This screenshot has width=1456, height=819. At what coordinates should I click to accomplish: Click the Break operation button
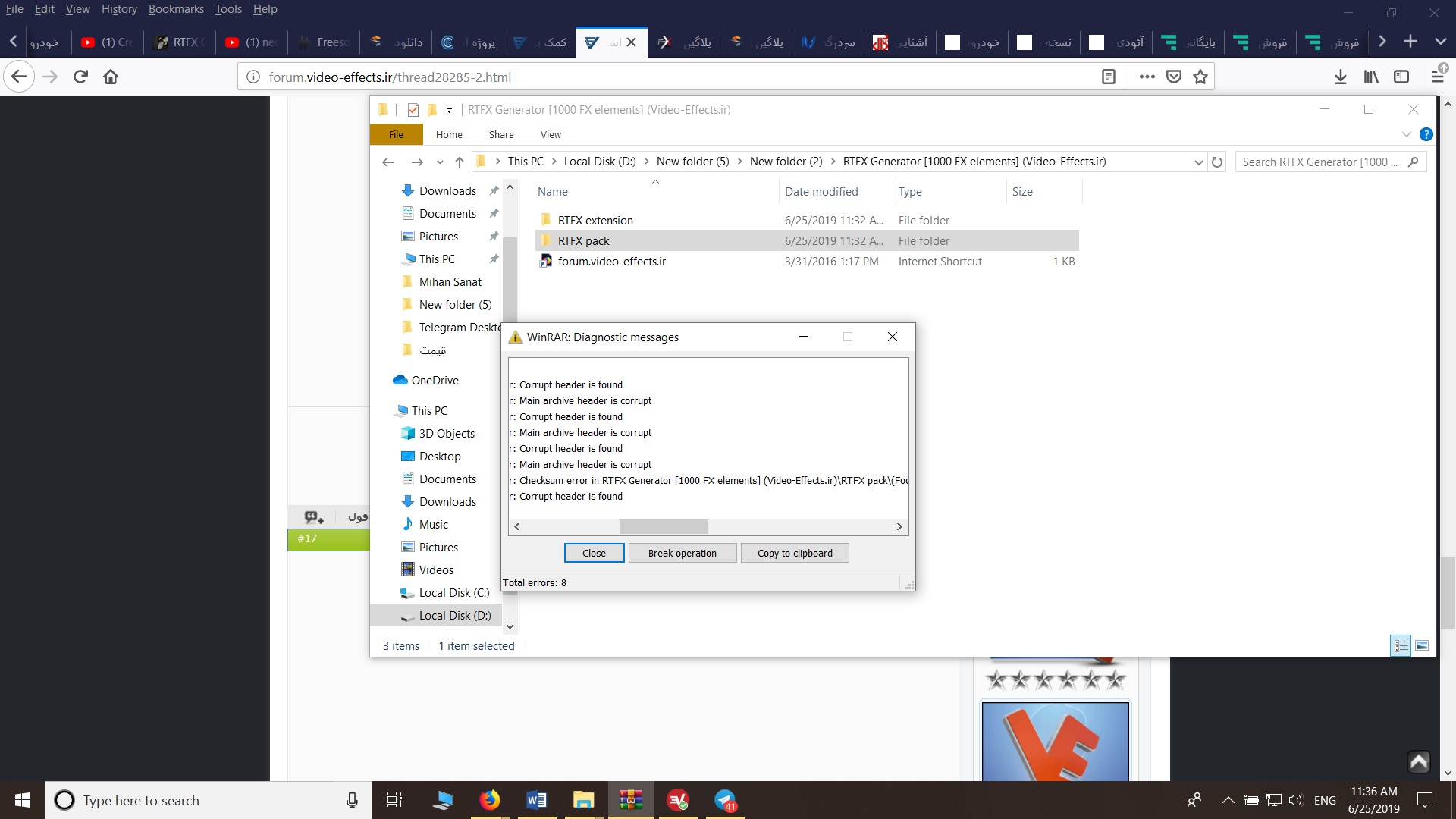pos(682,553)
